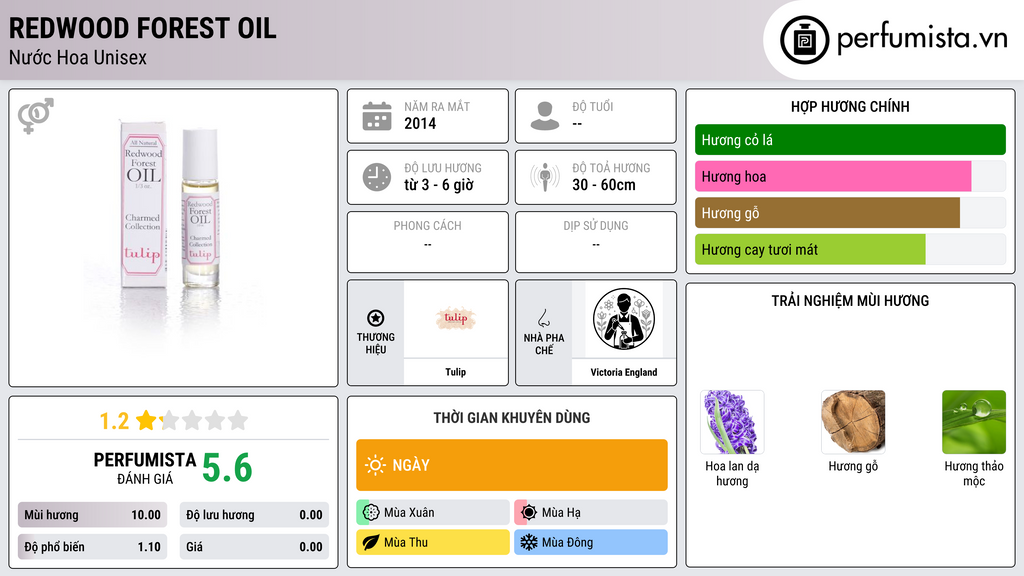1024x576 pixels.
Task: Click the Tulip brand name link
Action: click(x=456, y=372)
